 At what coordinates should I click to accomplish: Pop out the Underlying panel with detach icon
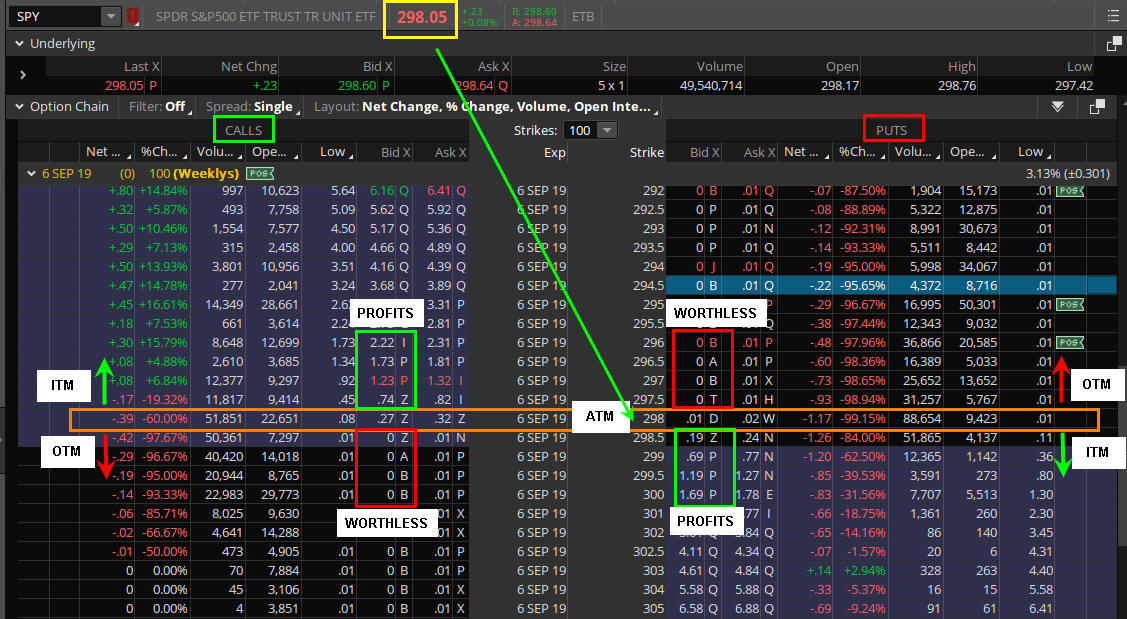pyautogui.click(x=1113, y=44)
